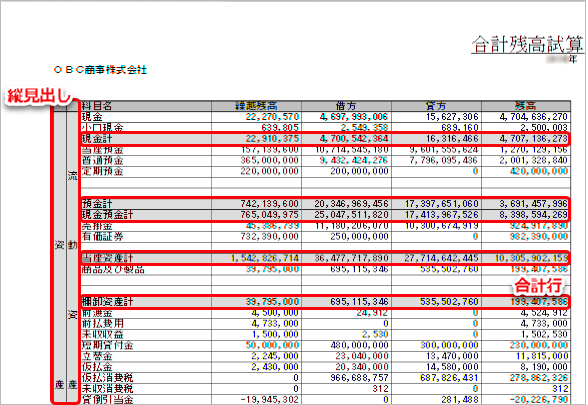Select the 現金計 subtotal row label
The width and height of the screenshot is (588, 405).
pos(97,139)
